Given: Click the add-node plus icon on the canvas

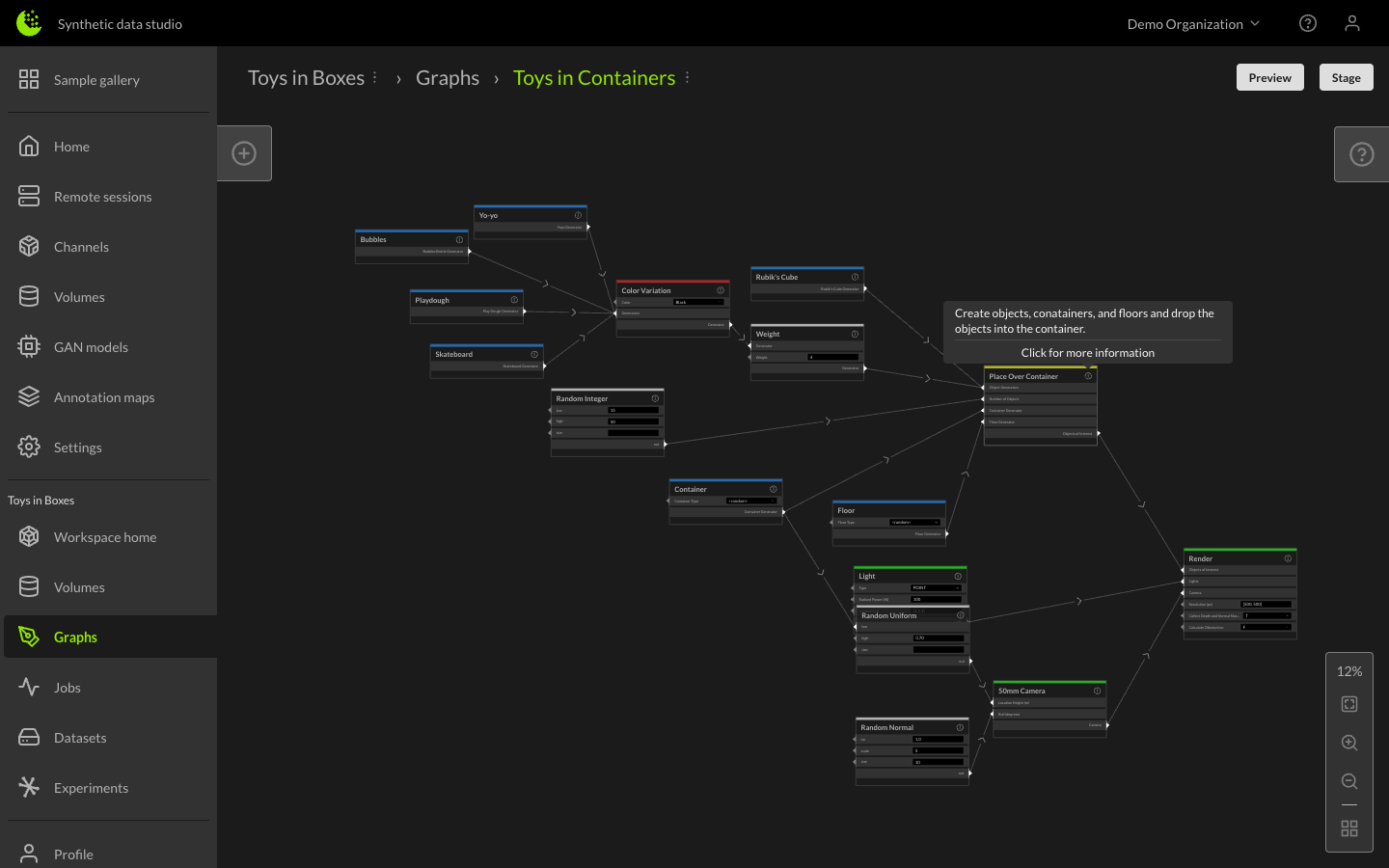Looking at the screenshot, I should click(244, 152).
